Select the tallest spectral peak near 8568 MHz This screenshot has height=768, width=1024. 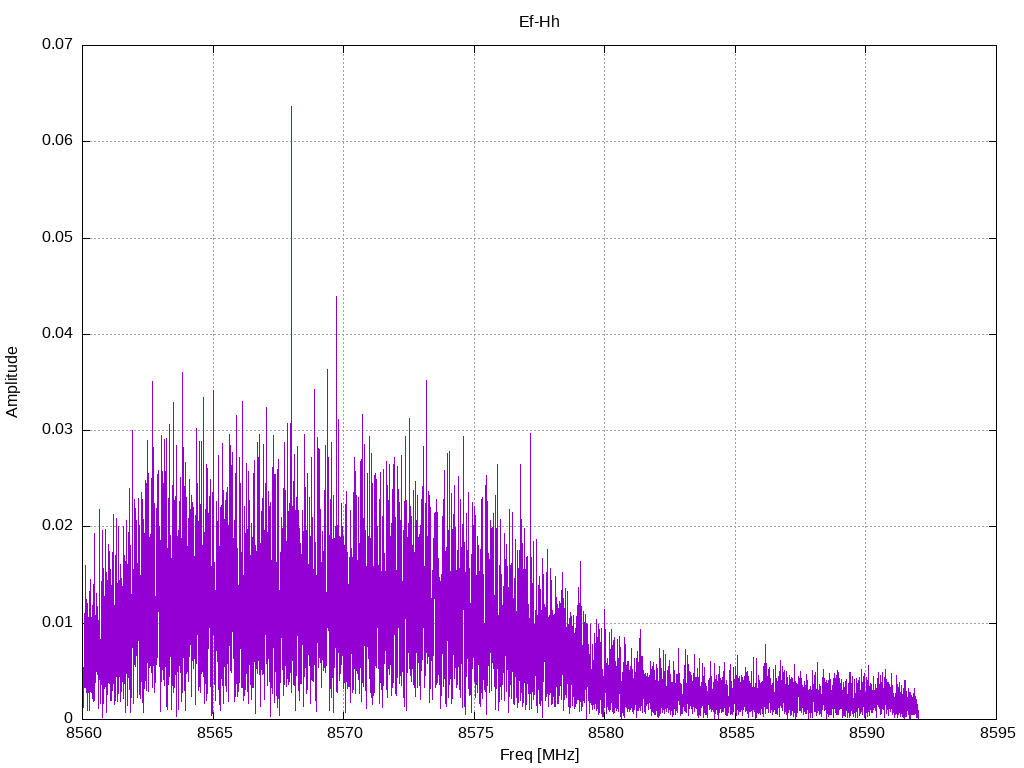[x=291, y=108]
